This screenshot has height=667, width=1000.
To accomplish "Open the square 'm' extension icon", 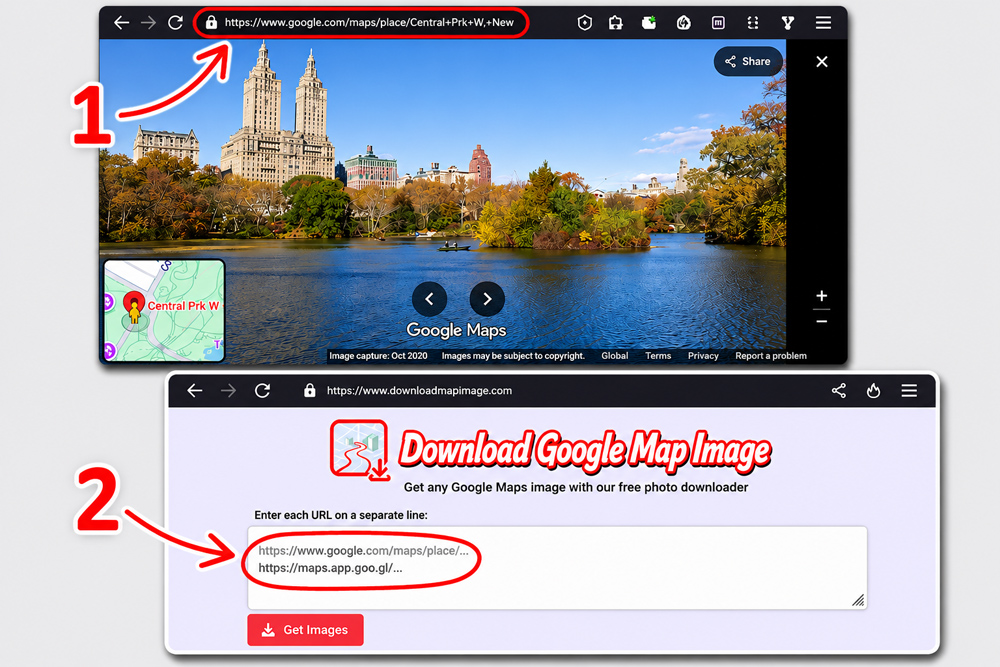I will click(718, 23).
